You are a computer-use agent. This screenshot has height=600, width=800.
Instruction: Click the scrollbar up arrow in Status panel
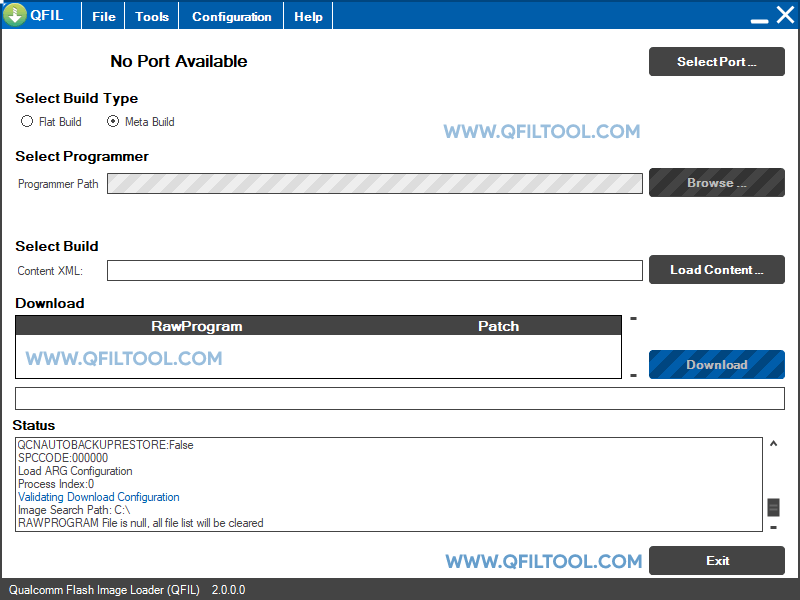tap(771, 443)
